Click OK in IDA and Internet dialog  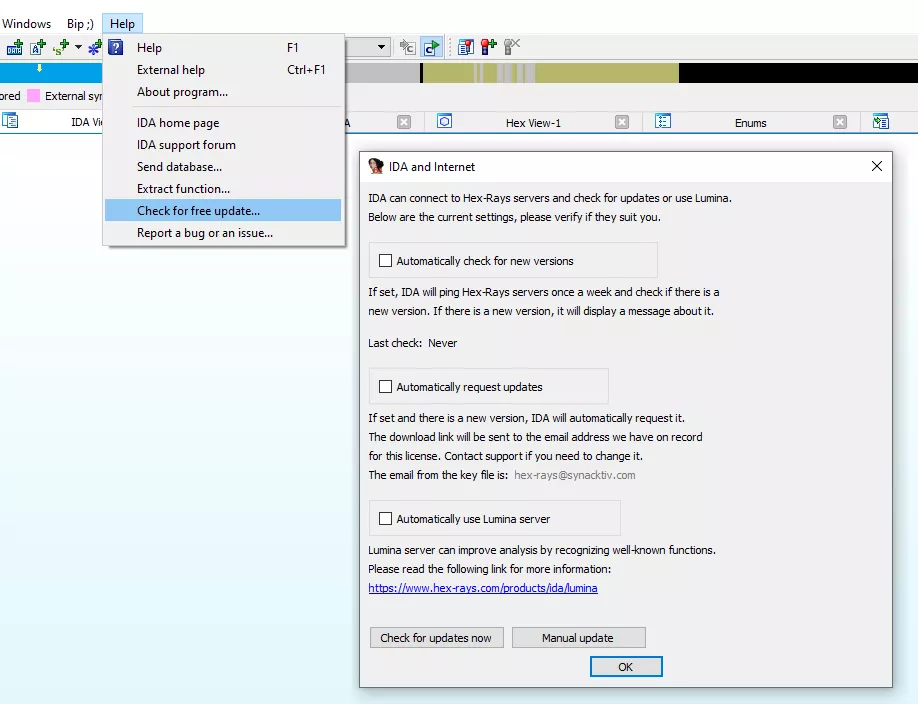[x=626, y=667]
